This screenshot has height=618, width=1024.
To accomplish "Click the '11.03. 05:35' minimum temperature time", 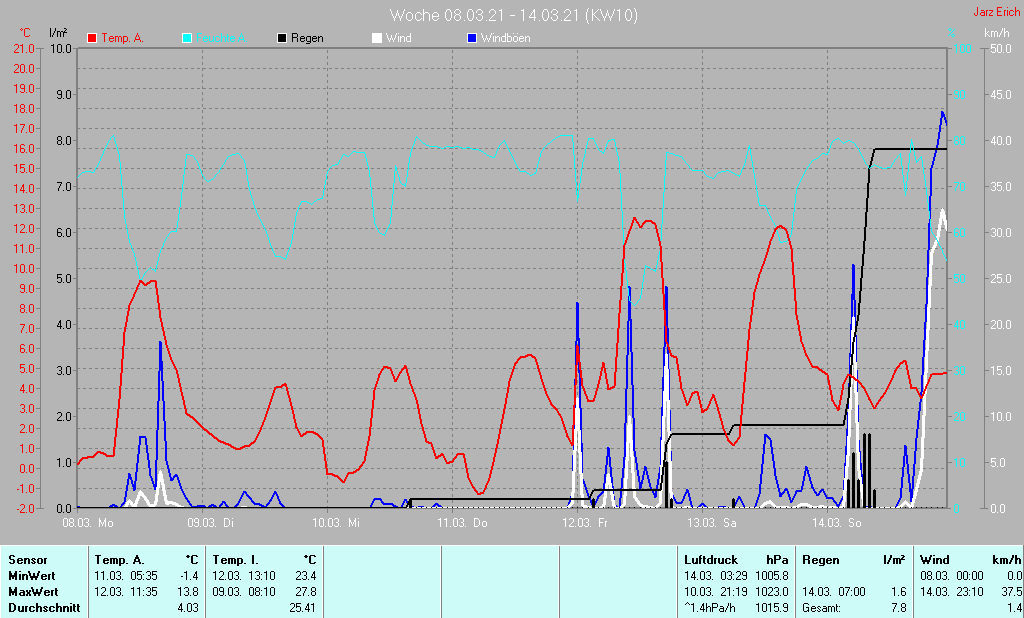I will (126, 576).
